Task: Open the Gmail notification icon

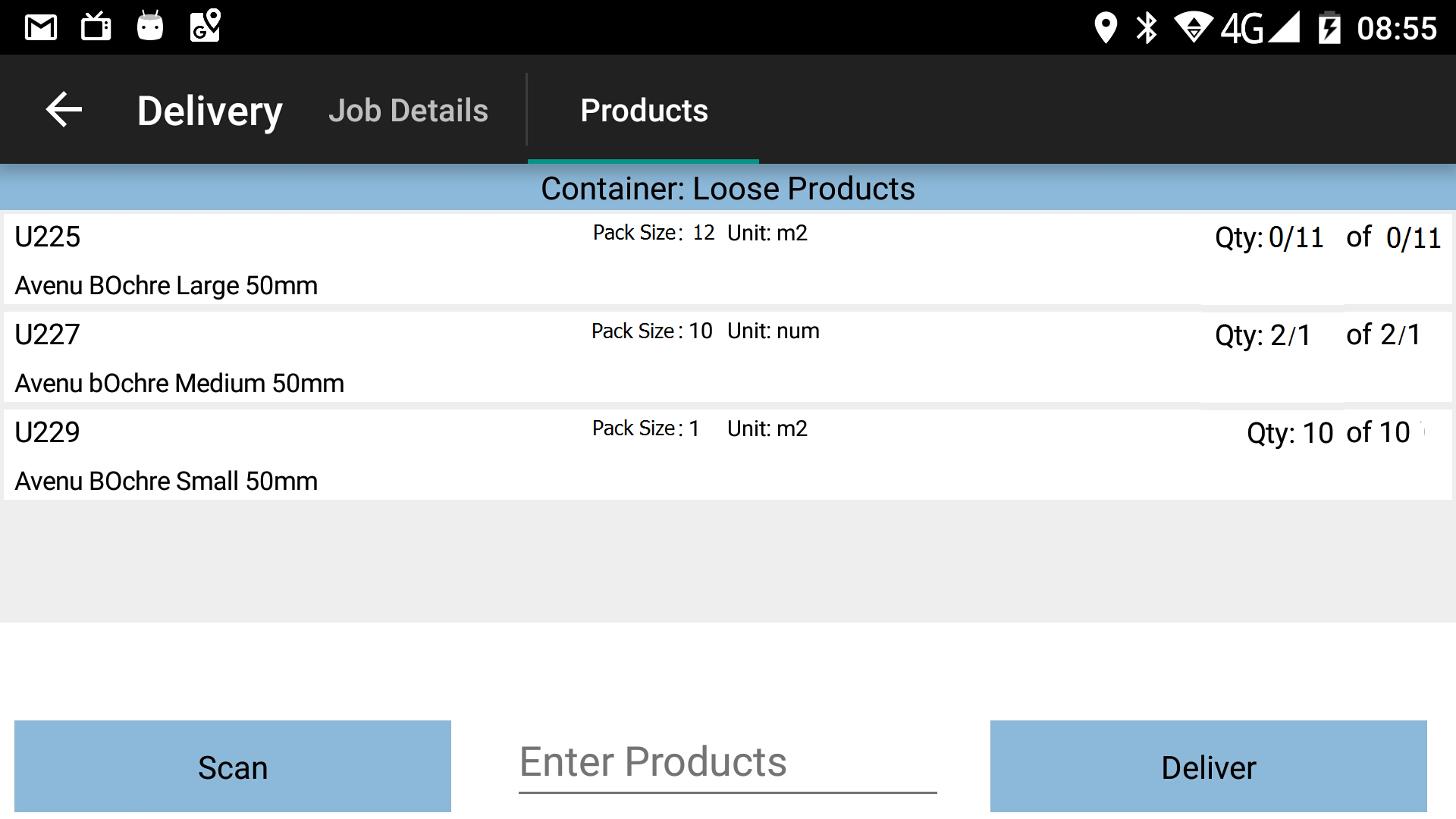Action: (41, 28)
